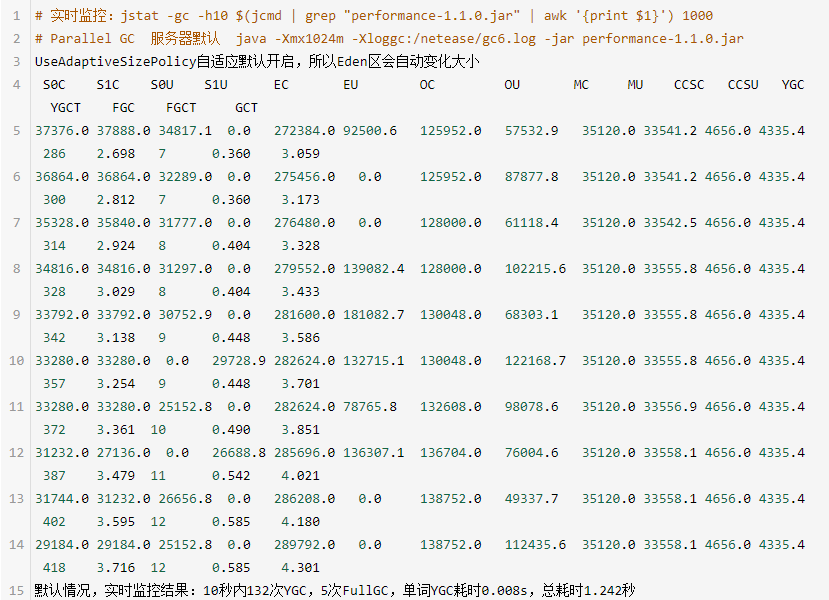Click value 87877.8 in line 6
The width and height of the screenshot is (829, 600).
click(x=531, y=177)
